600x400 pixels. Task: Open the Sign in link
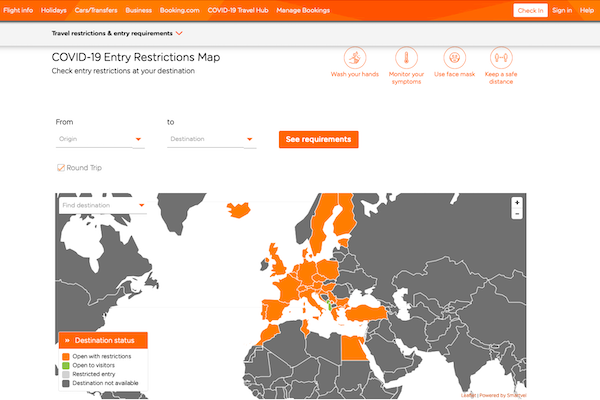562,10
